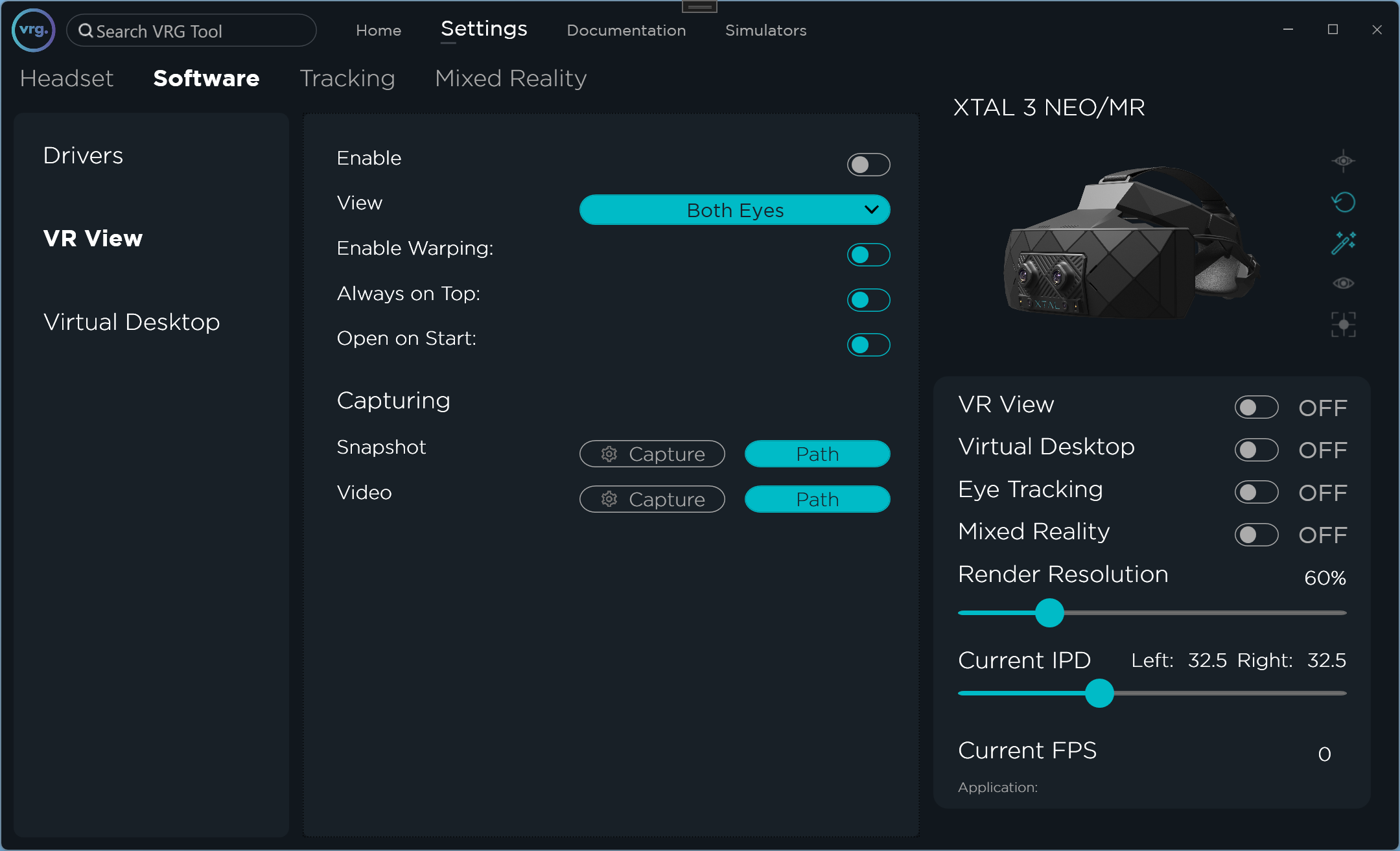This screenshot has width=1400, height=851.
Task: Click the gear icon in Snapshot Capture
Action: [x=609, y=454]
